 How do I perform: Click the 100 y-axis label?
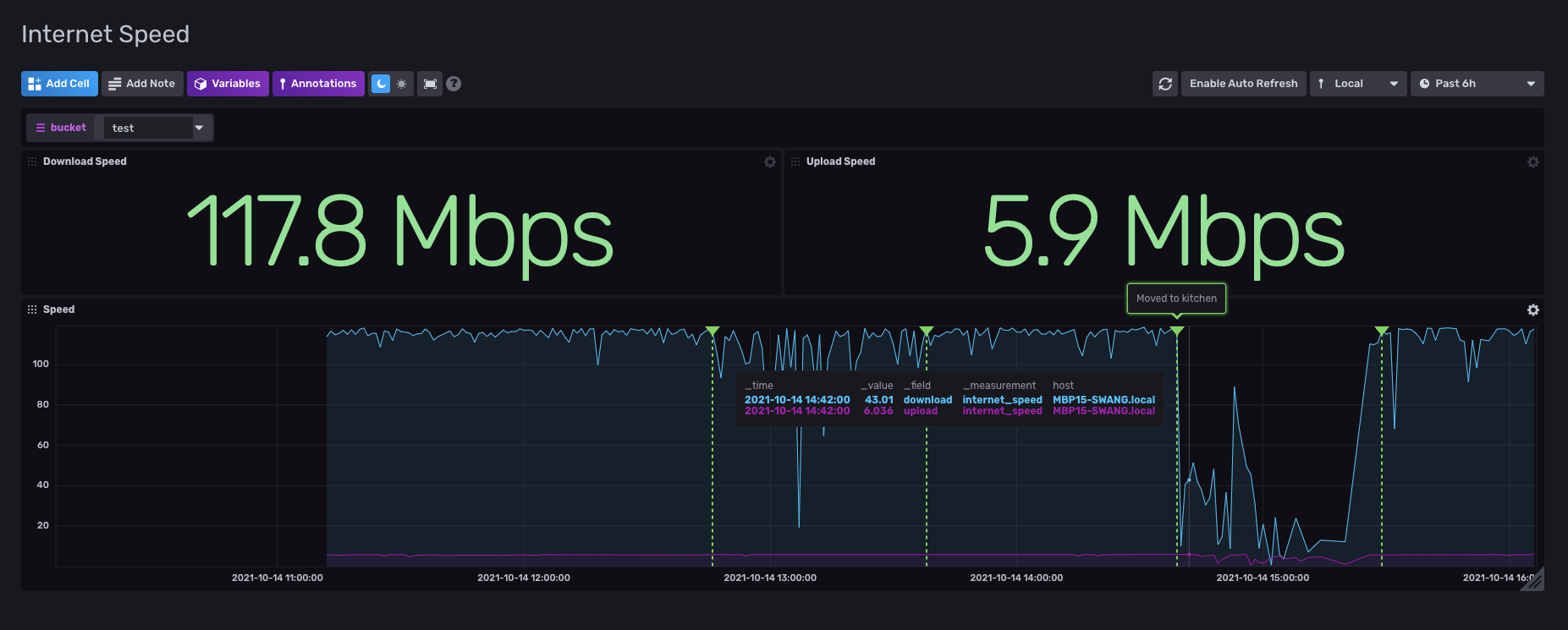[41, 364]
